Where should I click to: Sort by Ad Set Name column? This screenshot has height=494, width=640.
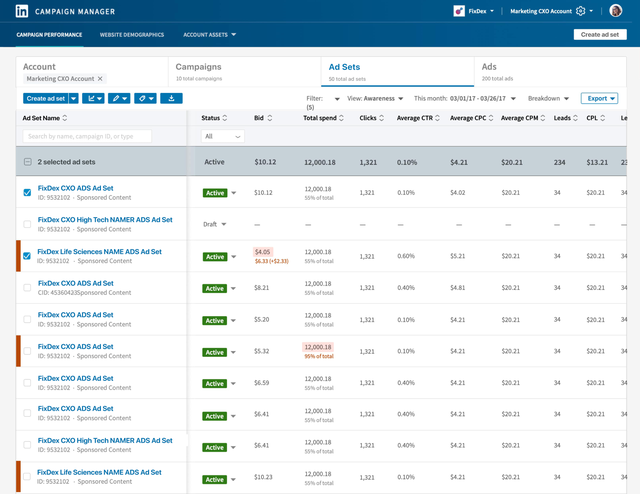(x=64, y=118)
